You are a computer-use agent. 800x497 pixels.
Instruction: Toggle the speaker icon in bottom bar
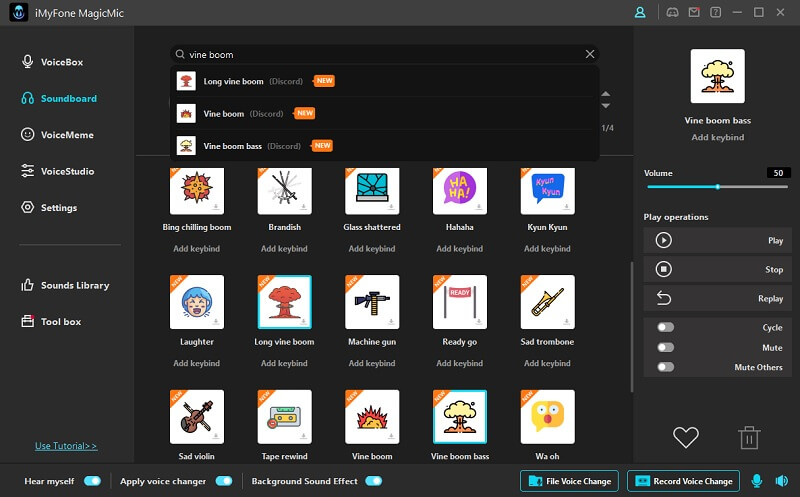(x=781, y=481)
